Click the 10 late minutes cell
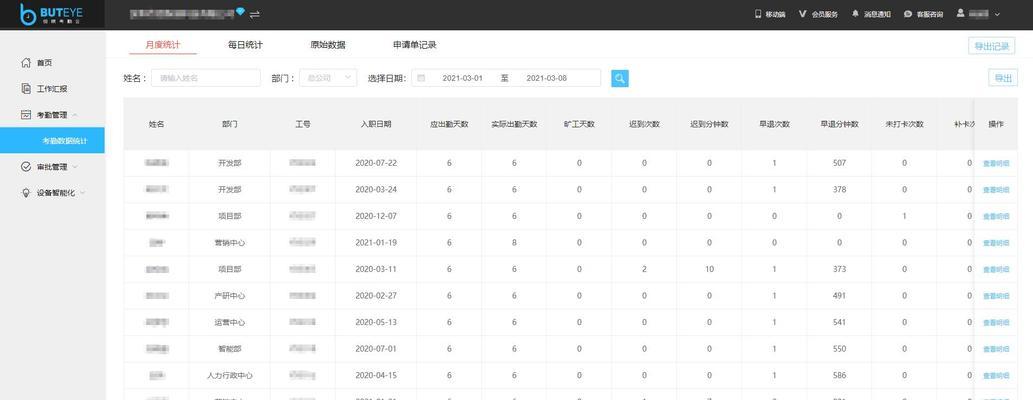1033x400 pixels. [x=710, y=269]
